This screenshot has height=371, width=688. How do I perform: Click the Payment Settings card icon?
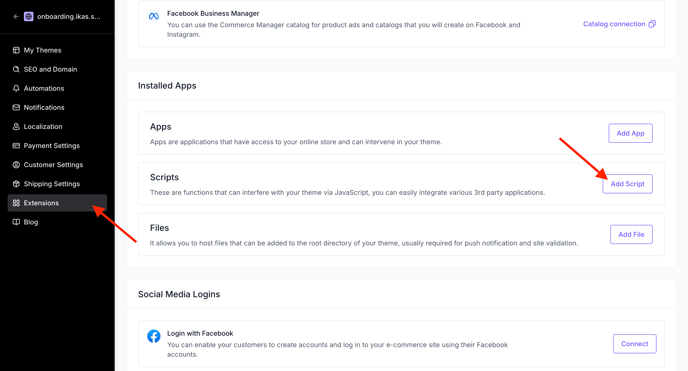pos(16,146)
